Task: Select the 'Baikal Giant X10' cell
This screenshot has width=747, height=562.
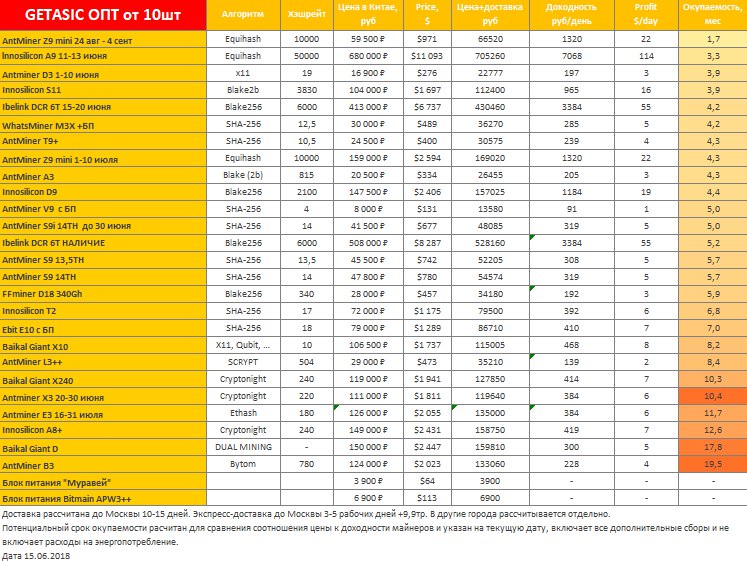Action: (x=103, y=345)
